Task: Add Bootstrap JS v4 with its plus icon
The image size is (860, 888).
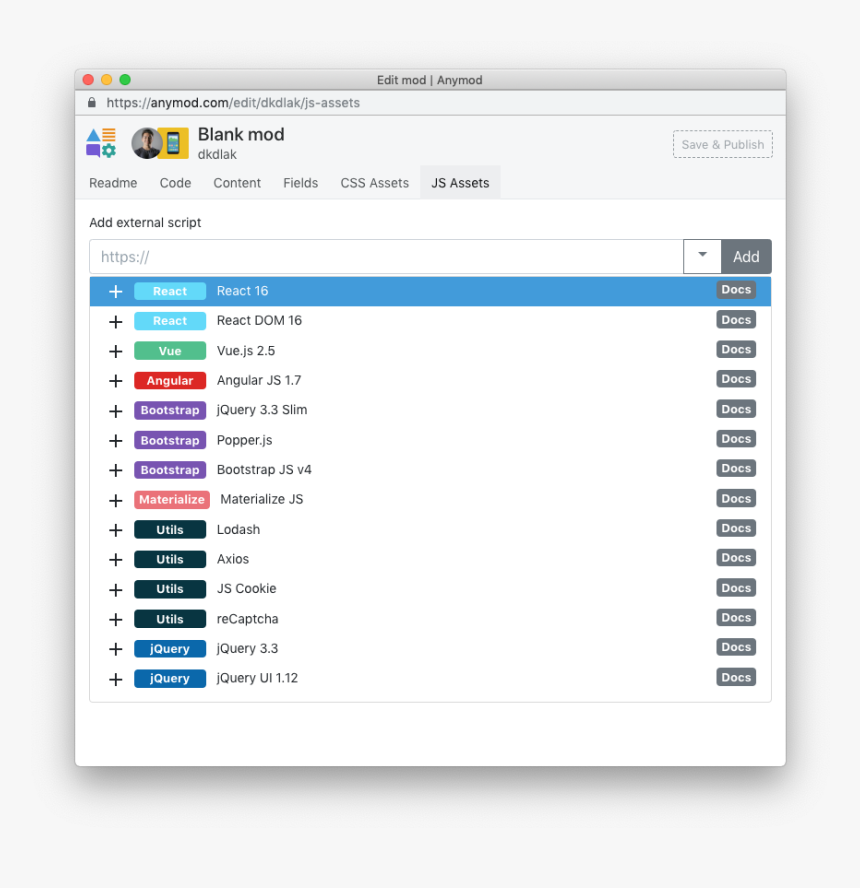Action: pos(115,469)
